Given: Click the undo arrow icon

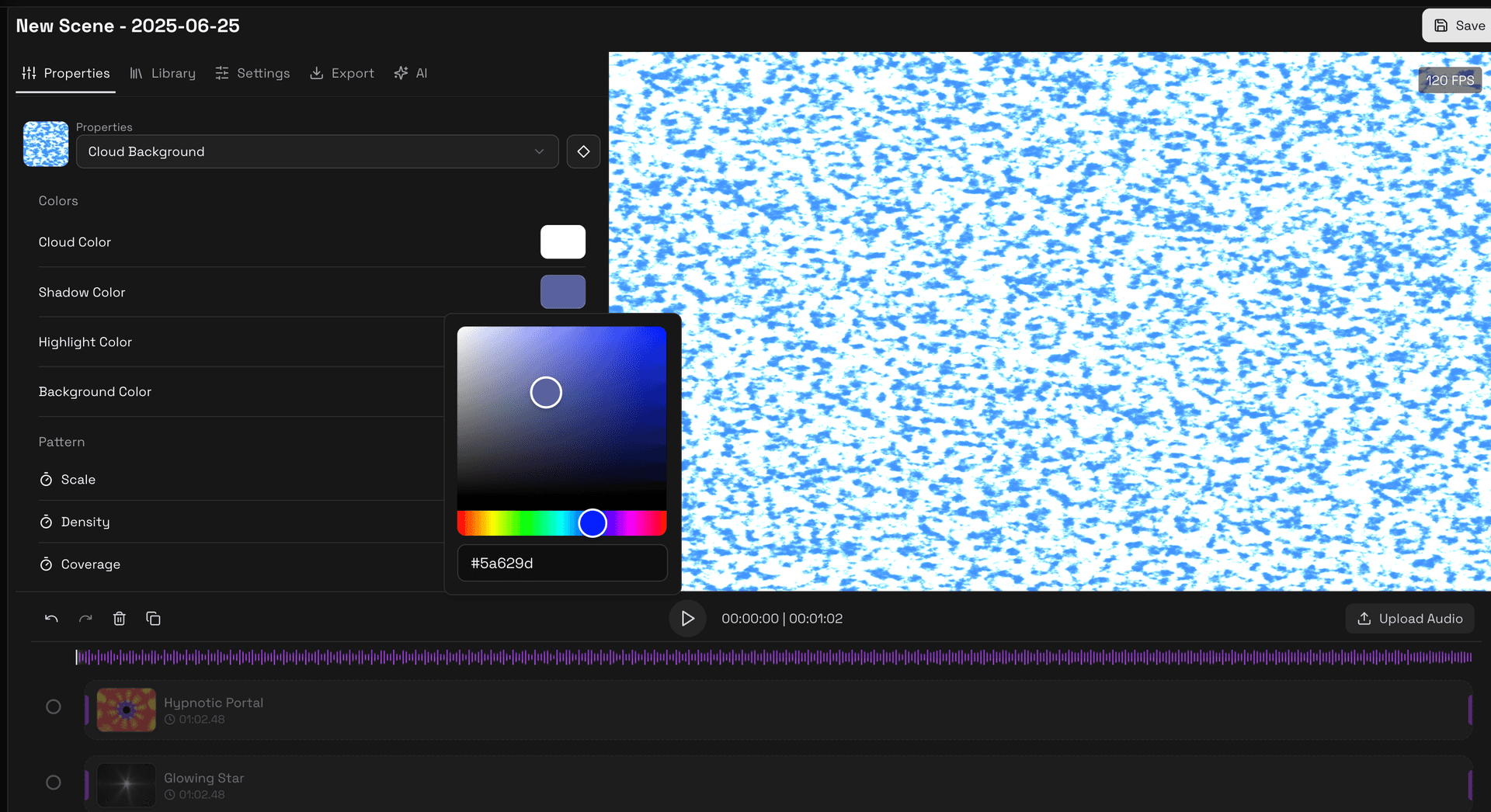Looking at the screenshot, I should [x=50, y=619].
